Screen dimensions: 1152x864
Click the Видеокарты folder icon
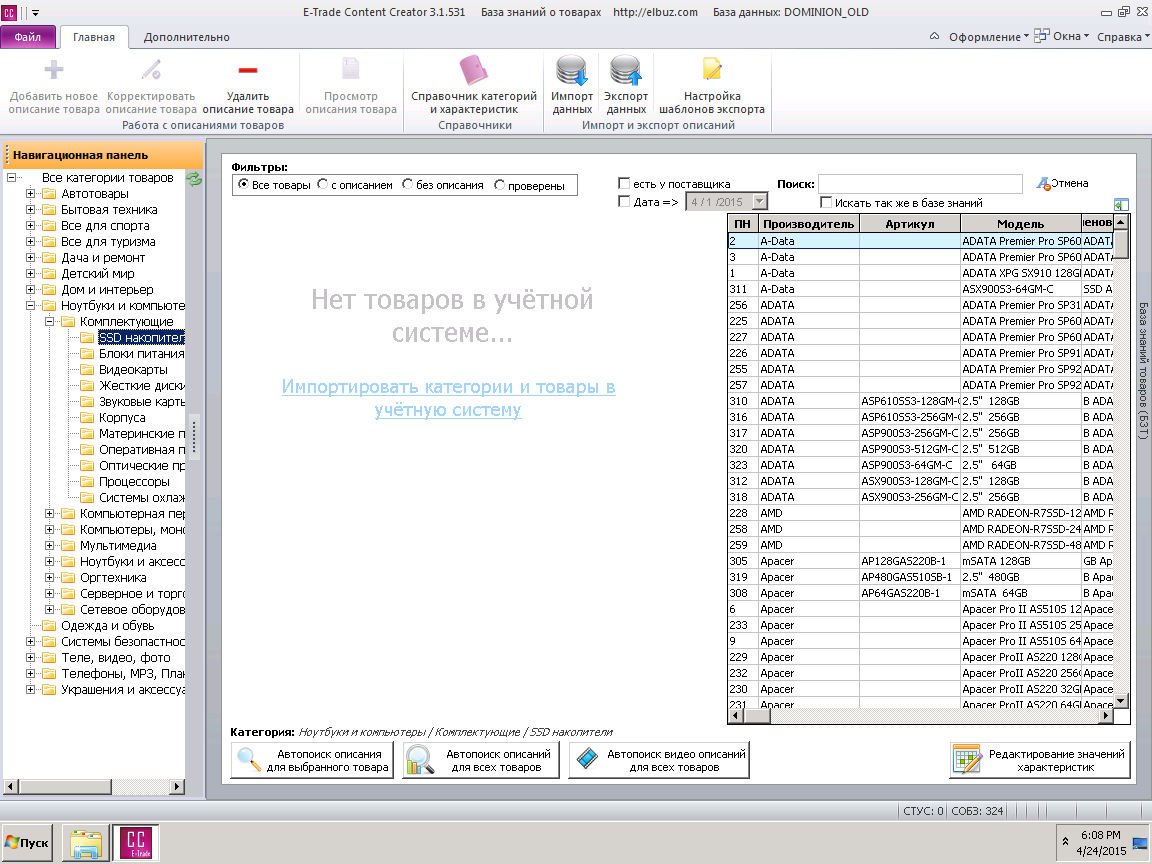coord(87,370)
